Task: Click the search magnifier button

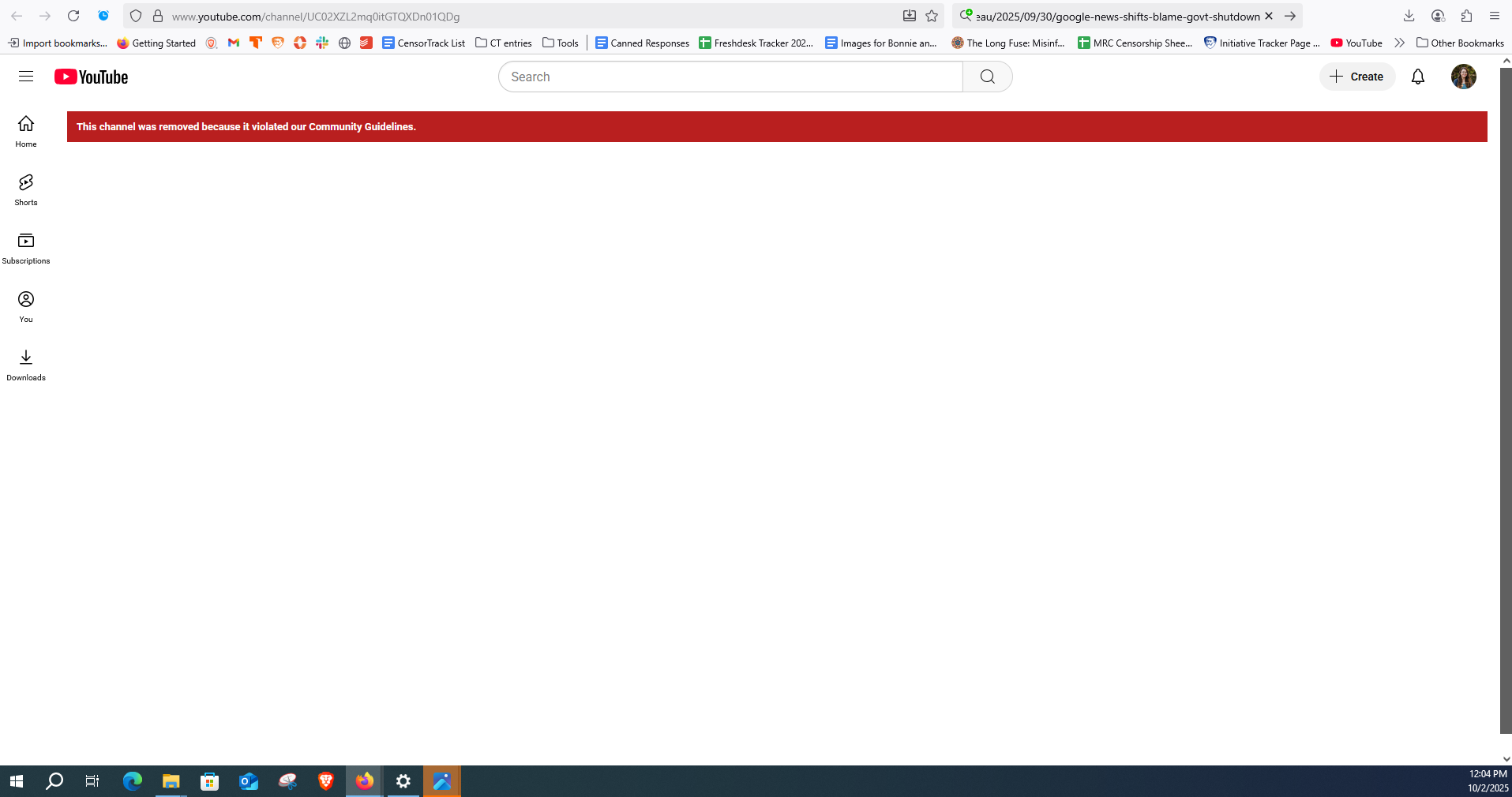Action: 987,77
